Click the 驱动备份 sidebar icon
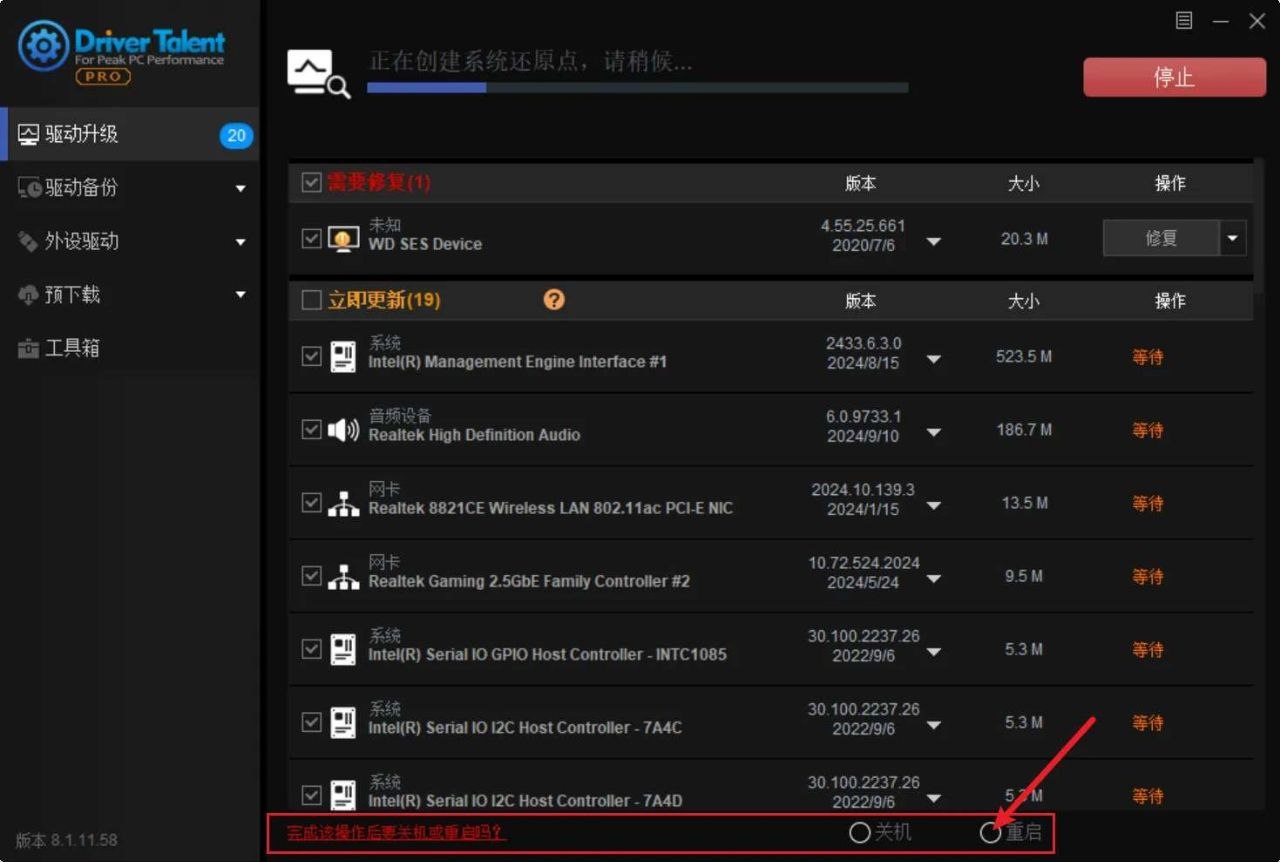The width and height of the screenshot is (1280, 862). (29, 188)
